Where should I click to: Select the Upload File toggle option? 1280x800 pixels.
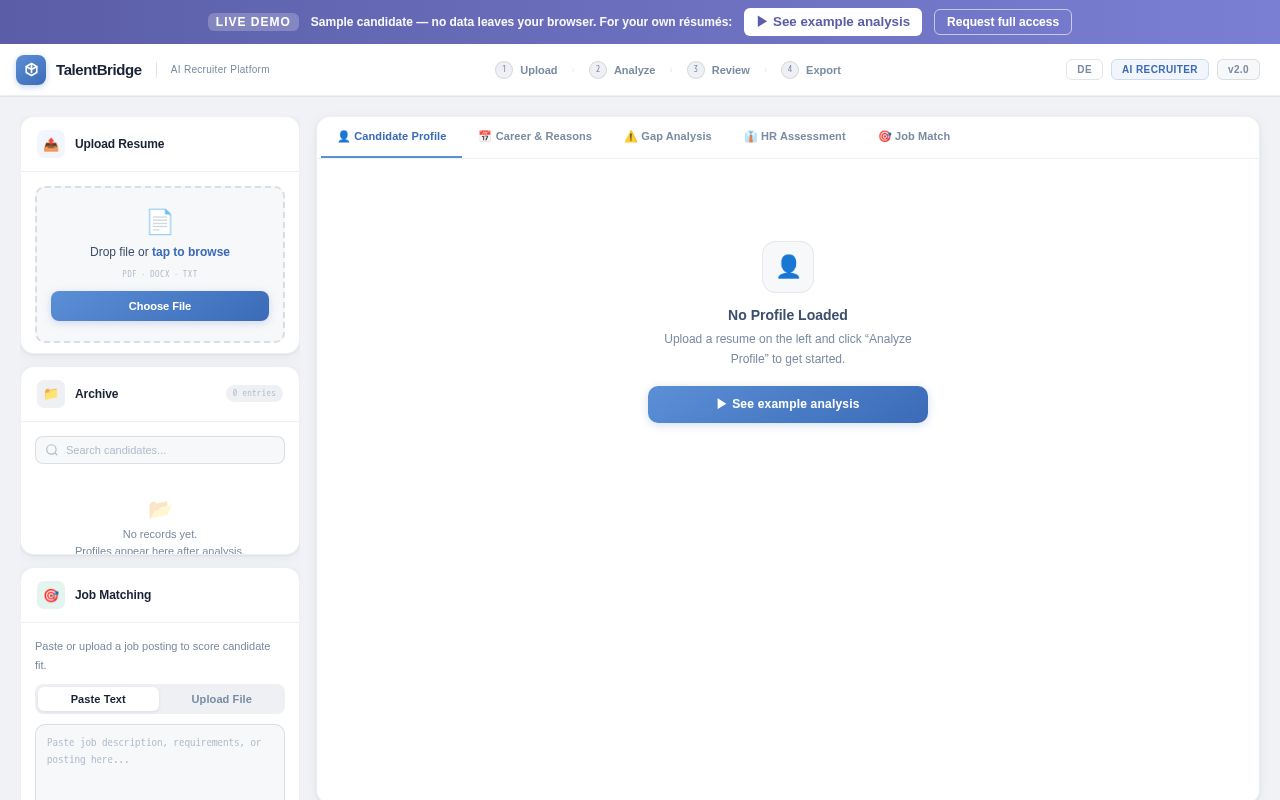pos(222,699)
